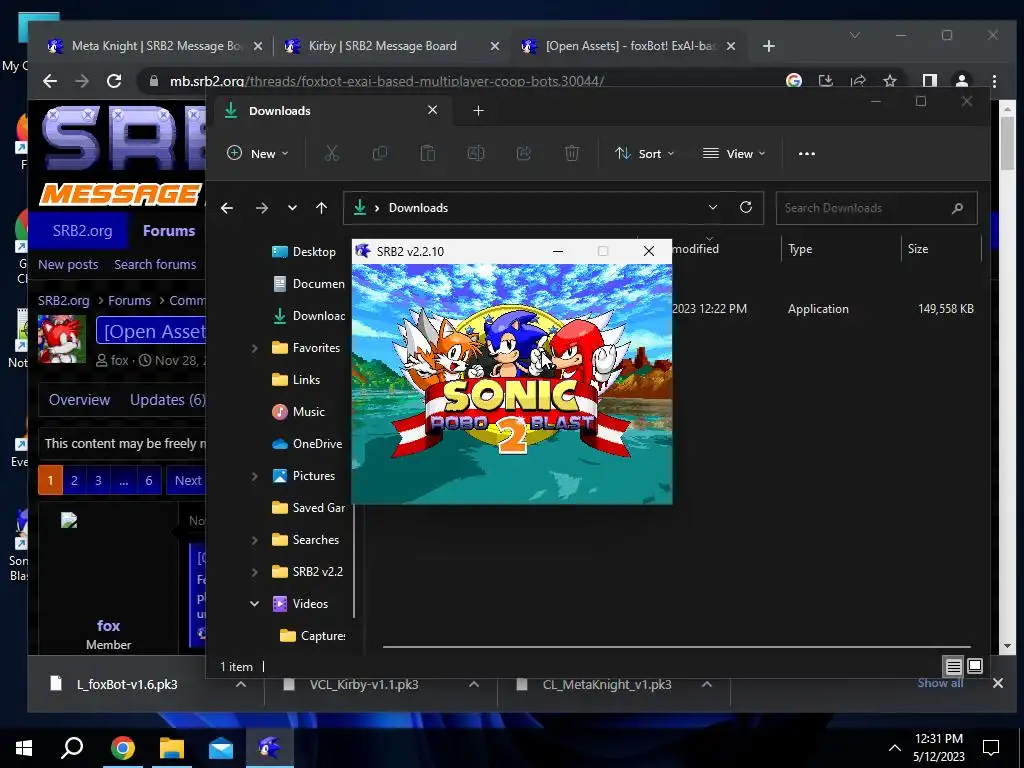This screenshot has width=1024, height=768.
Task: Click the search magnifier in Explorer
Action: pyautogui.click(x=957, y=208)
